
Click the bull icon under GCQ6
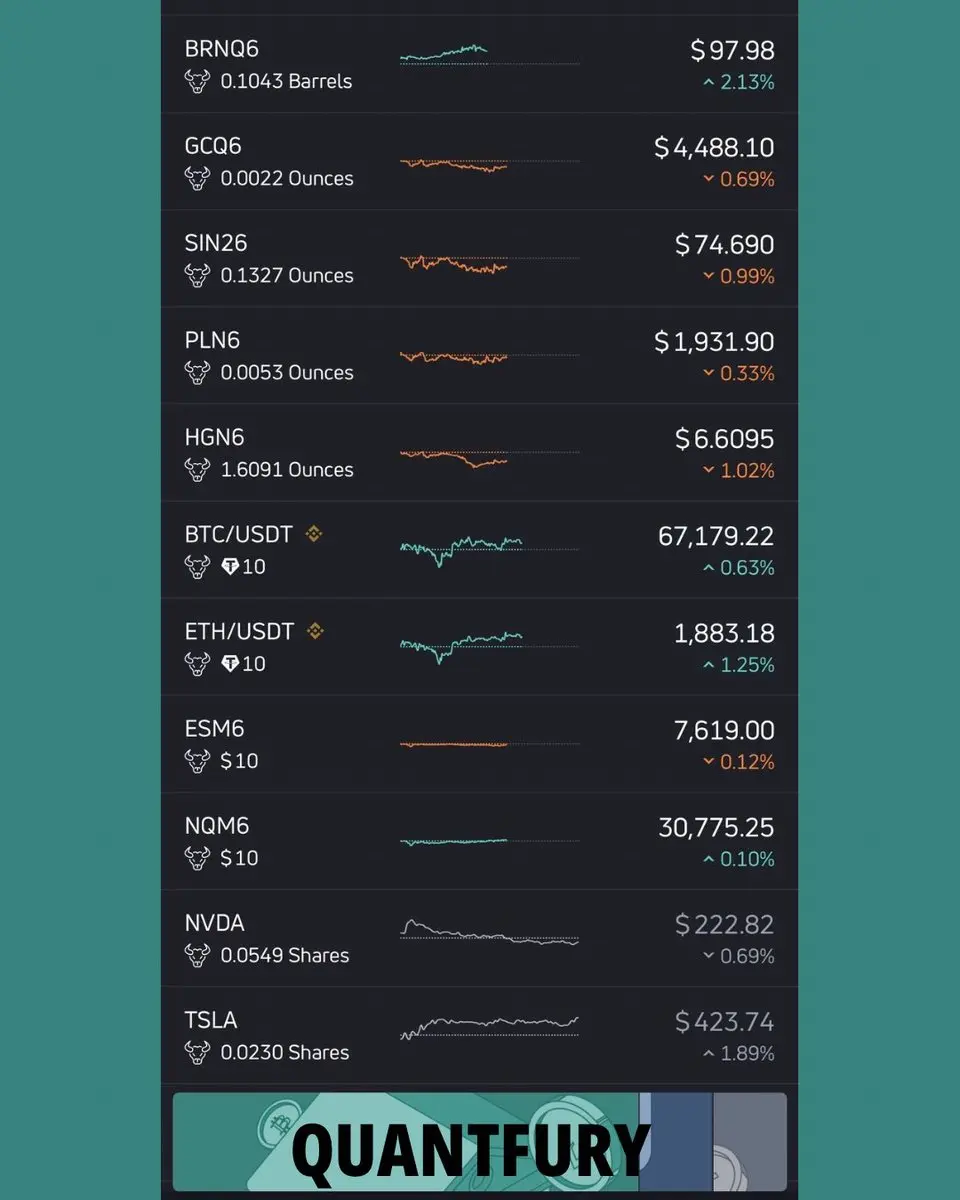point(197,178)
